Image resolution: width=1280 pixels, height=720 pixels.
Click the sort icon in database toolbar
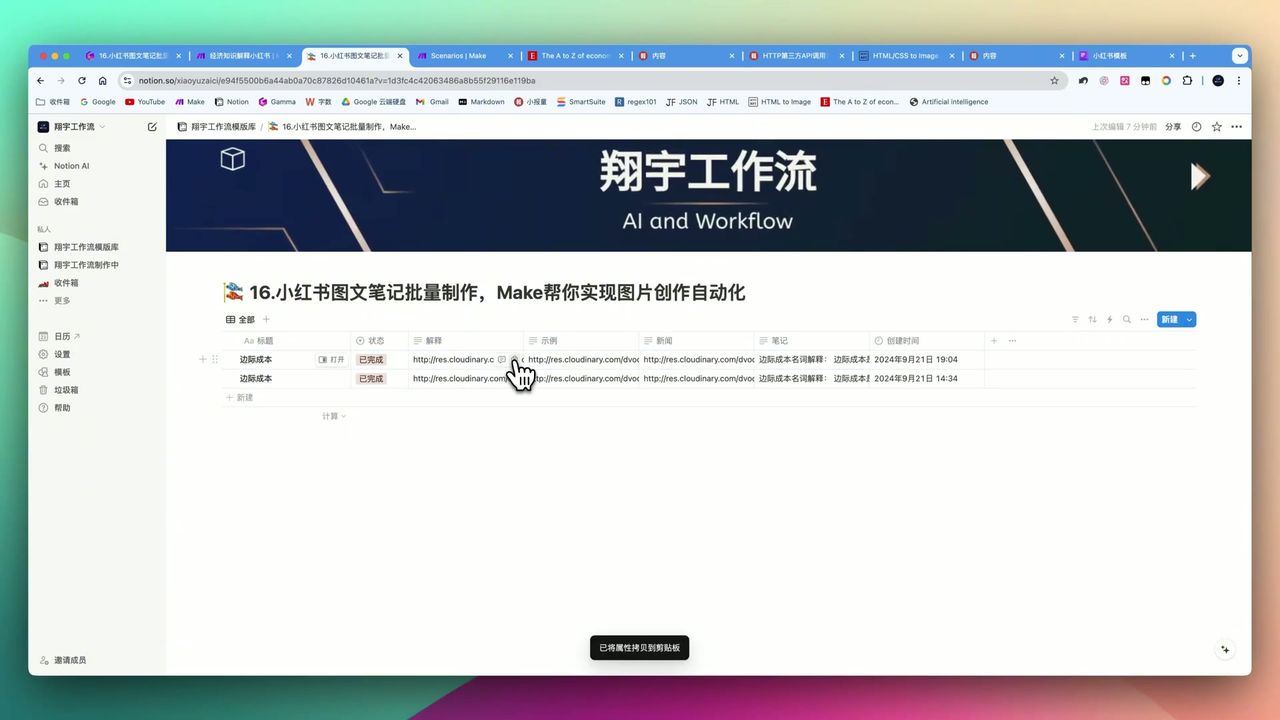click(1091, 319)
